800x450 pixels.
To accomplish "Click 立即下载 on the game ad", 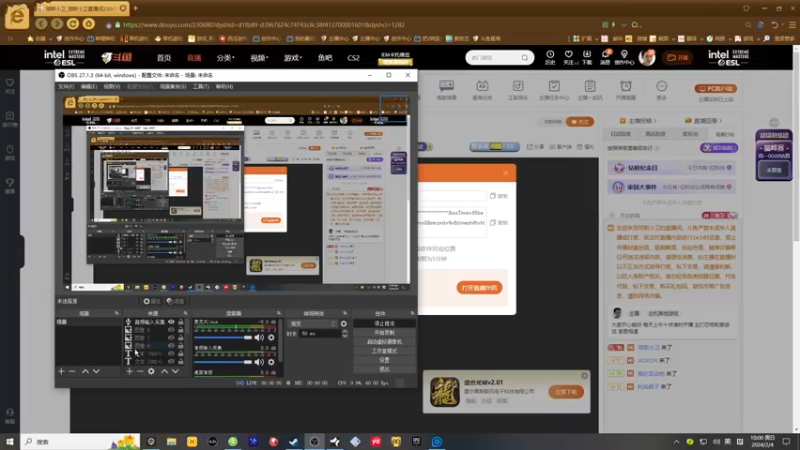I will click(566, 392).
